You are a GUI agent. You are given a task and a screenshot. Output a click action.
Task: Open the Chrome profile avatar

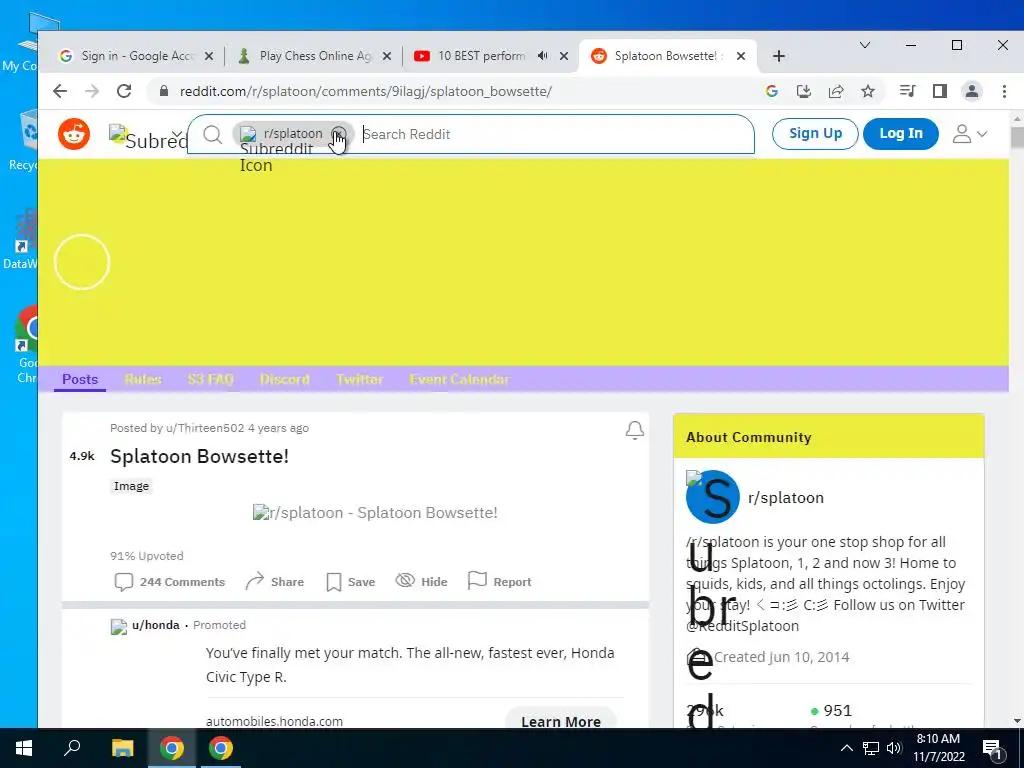click(972, 91)
